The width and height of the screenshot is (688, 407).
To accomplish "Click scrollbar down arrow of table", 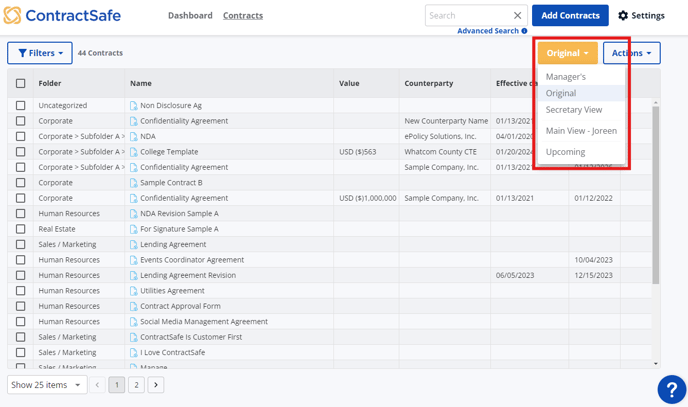I will click(x=656, y=364).
